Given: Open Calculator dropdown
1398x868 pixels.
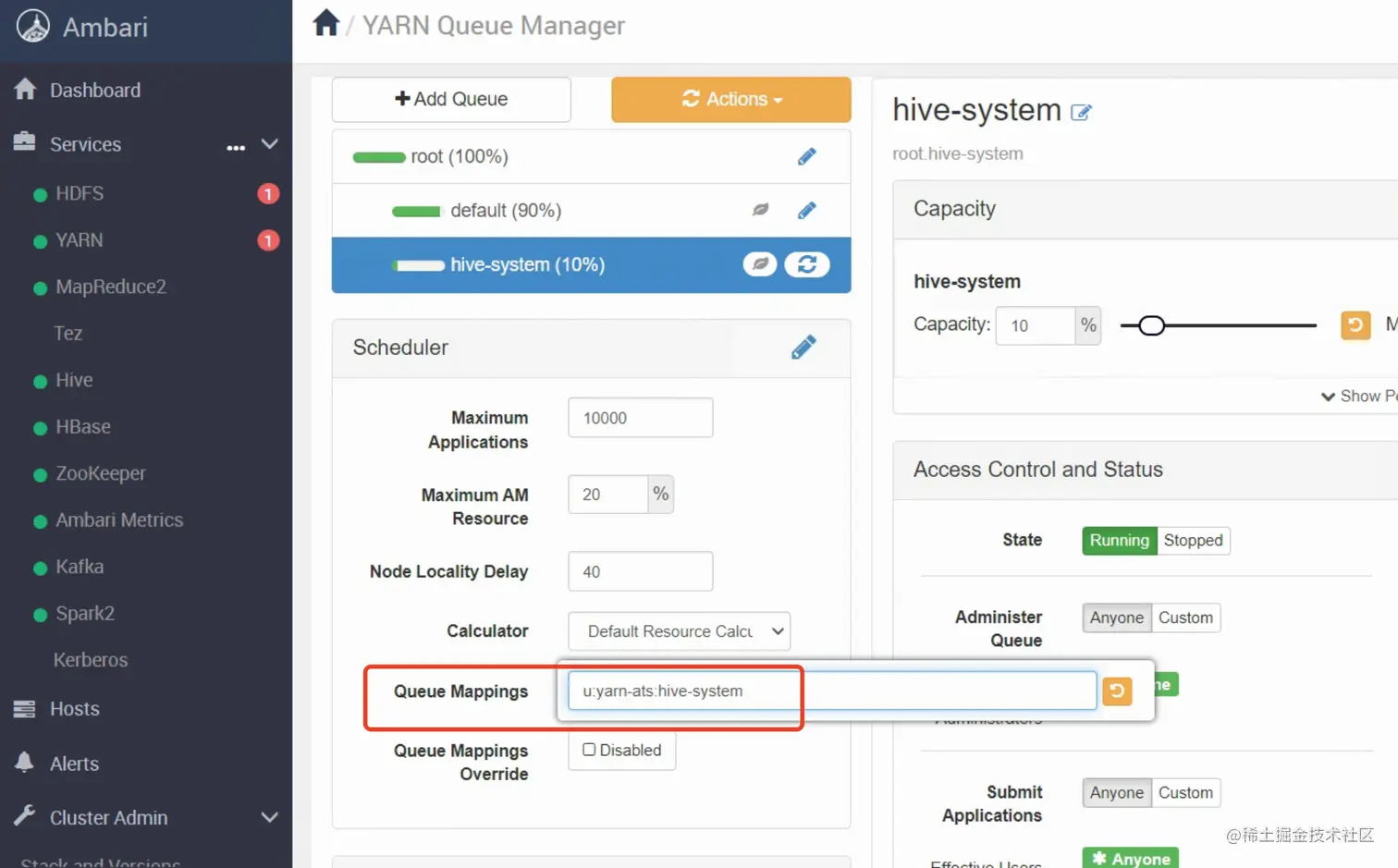Looking at the screenshot, I should [680, 631].
